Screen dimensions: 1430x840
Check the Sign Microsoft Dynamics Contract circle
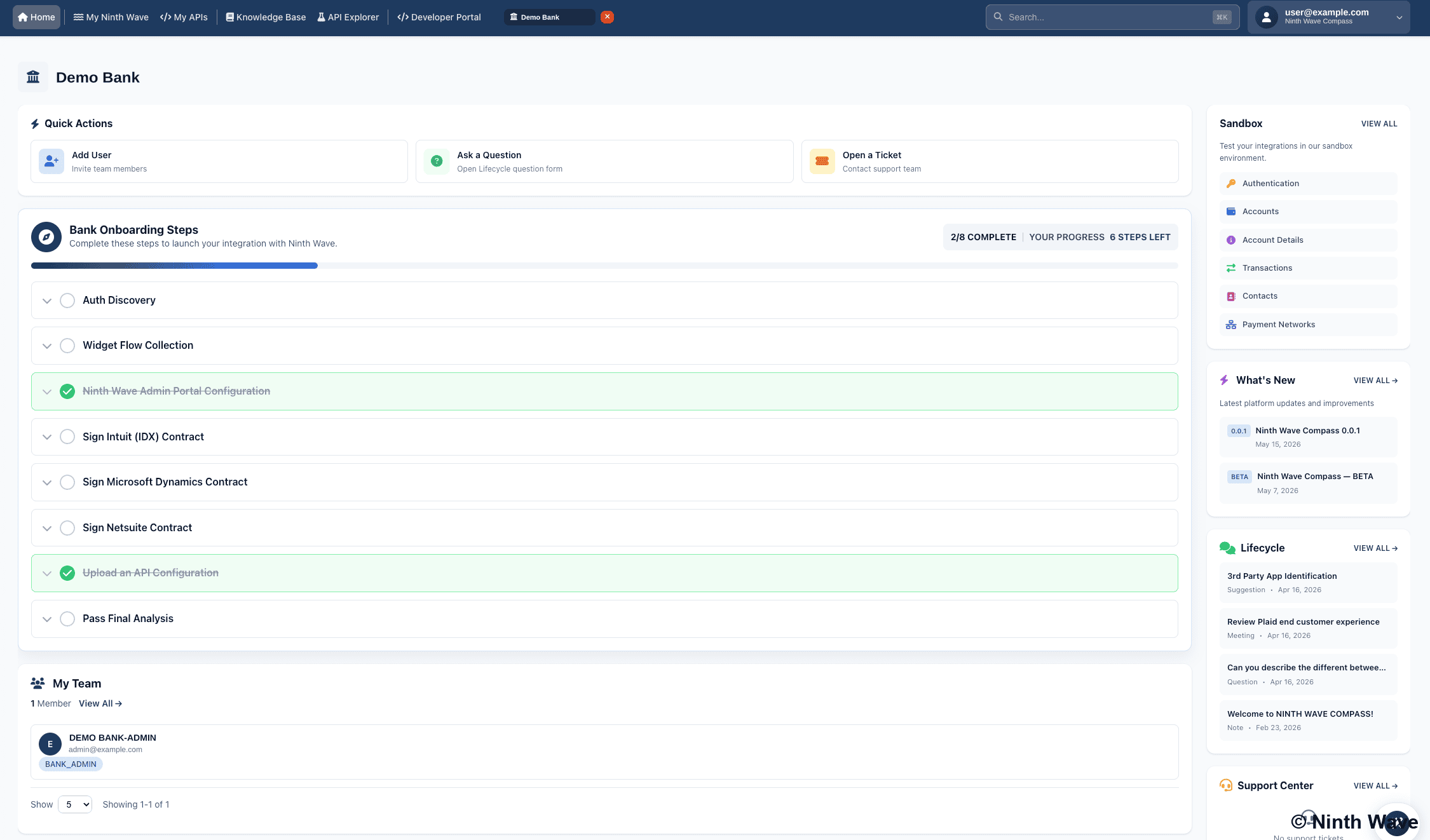click(x=67, y=482)
